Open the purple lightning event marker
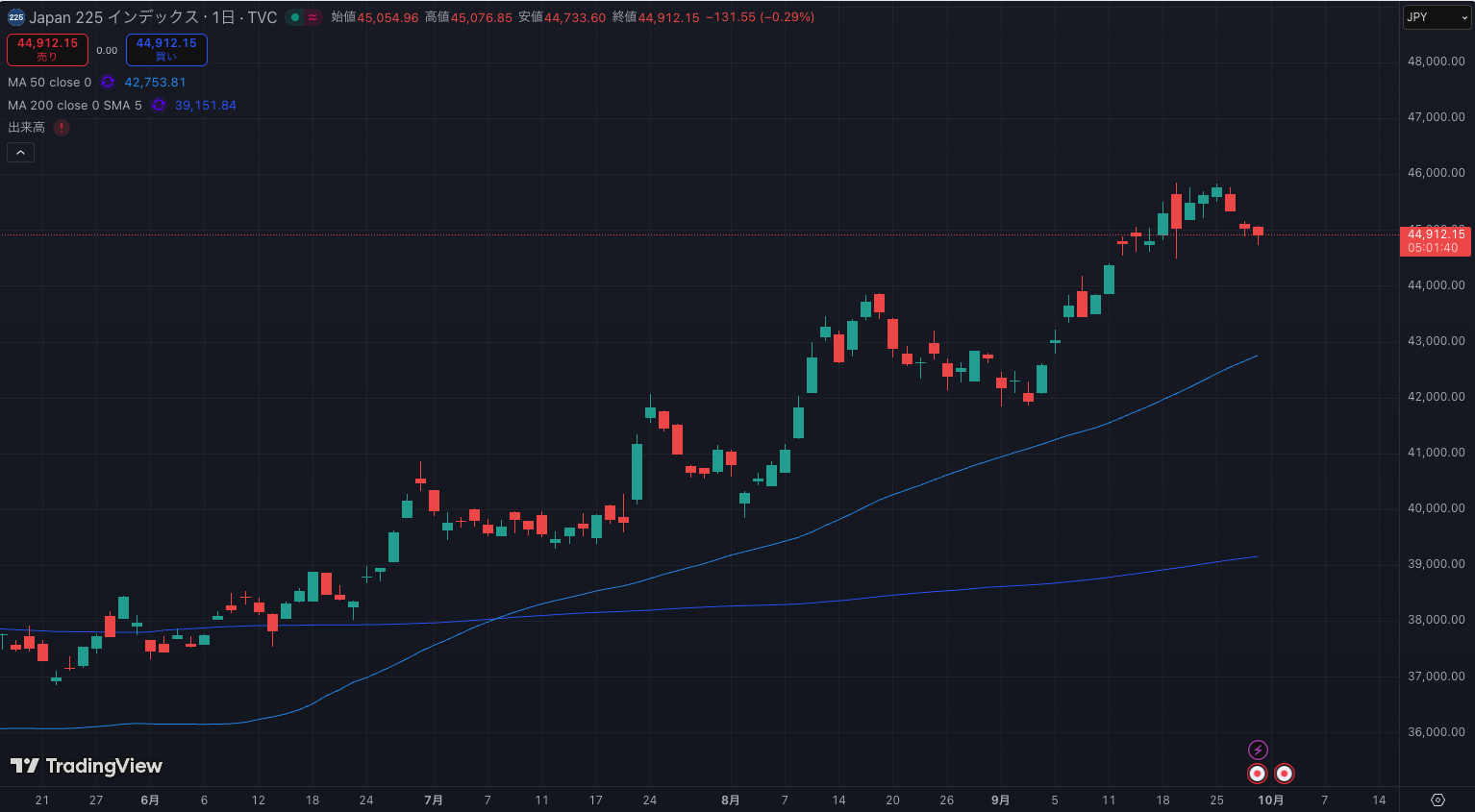The height and width of the screenshot is (812, 1475). [1258, 750]
